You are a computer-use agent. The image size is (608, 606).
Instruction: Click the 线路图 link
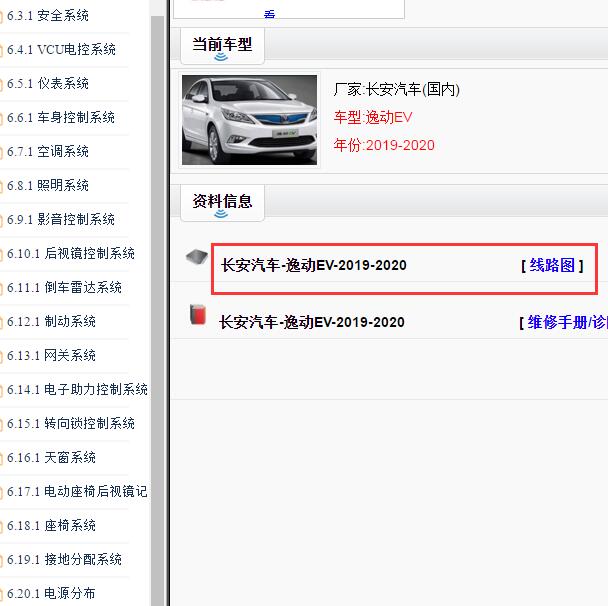[x=552, y=266]
